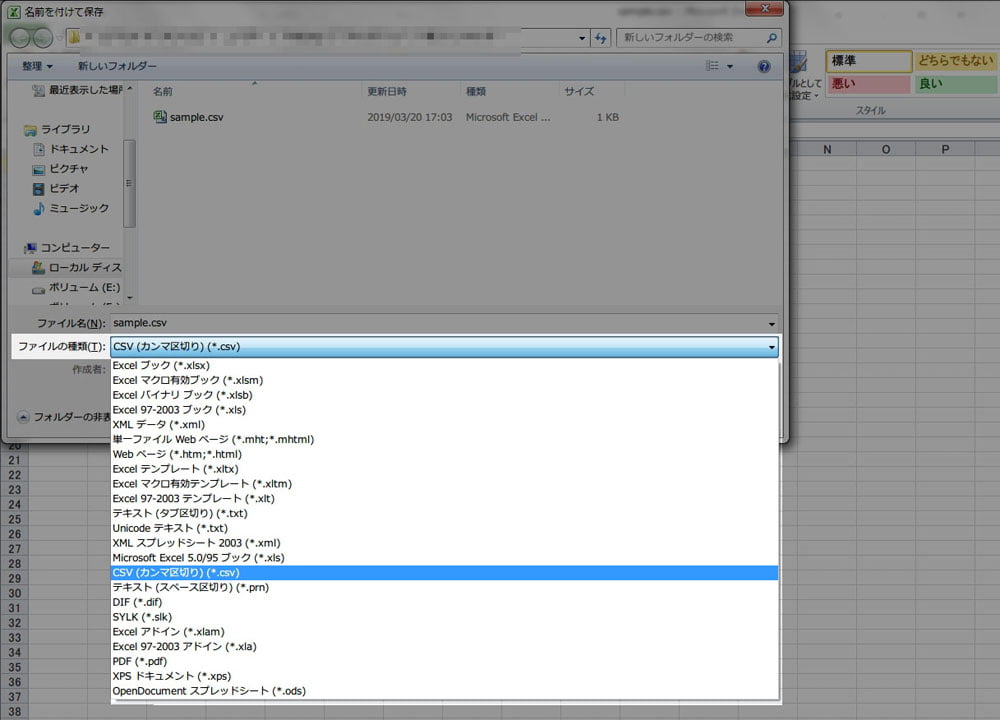Image resolution: width=1000 pixels, height=720 pixels.
Task: Select DIF (*.dif) file type
Action: (445, 602)
